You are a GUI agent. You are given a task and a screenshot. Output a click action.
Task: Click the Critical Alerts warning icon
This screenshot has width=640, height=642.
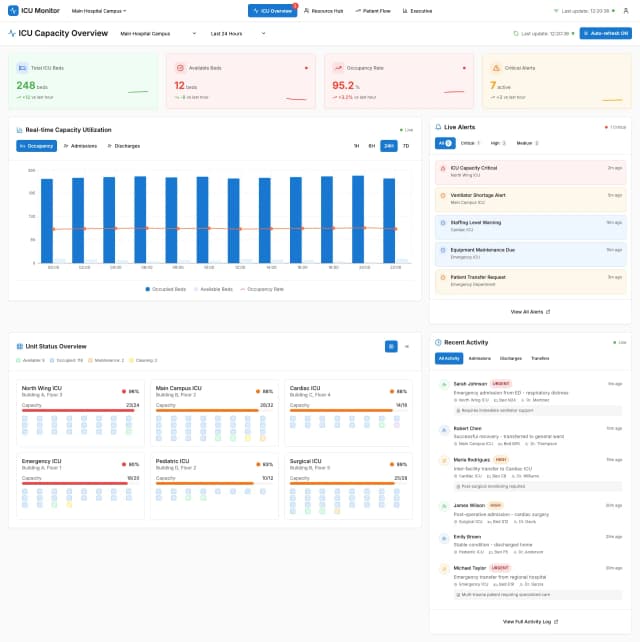[x=496, y=68]
